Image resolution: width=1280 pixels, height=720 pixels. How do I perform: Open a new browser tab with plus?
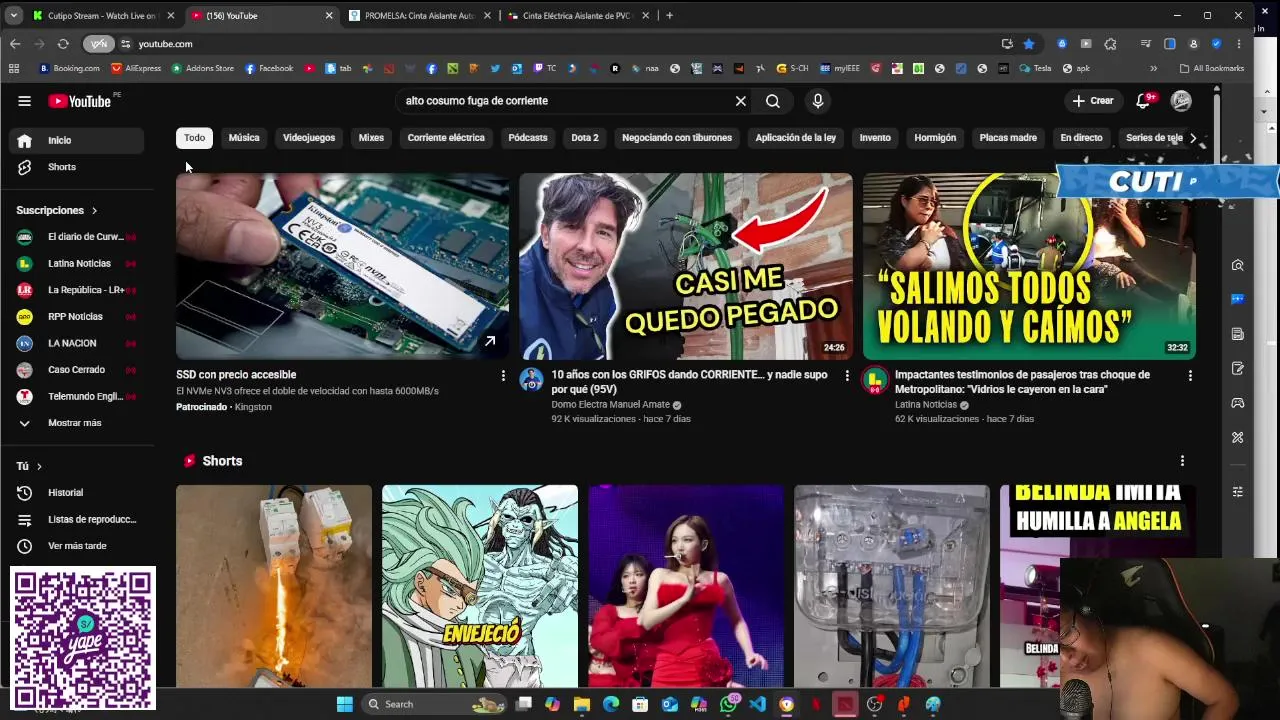[669, 16]
